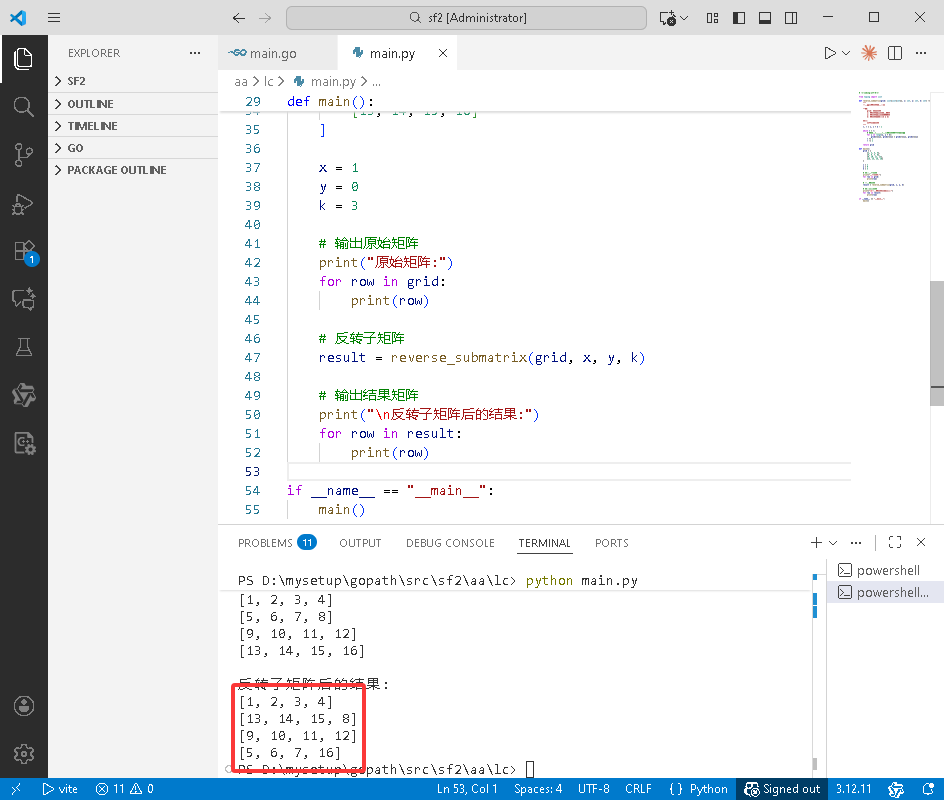Open remote window indicator in status bar
This screenshot has width=944, height=800.
(x=16, y=789)
